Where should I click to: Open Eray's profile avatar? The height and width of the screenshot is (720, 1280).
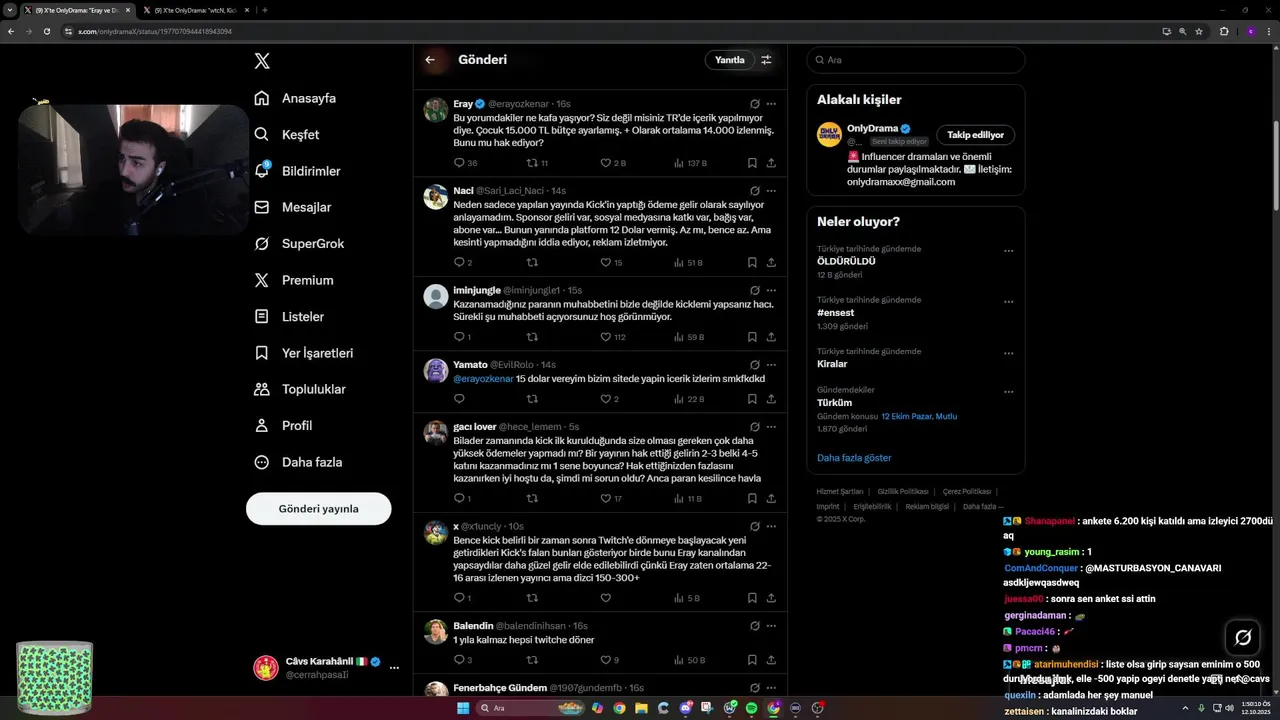click(436, 110)
